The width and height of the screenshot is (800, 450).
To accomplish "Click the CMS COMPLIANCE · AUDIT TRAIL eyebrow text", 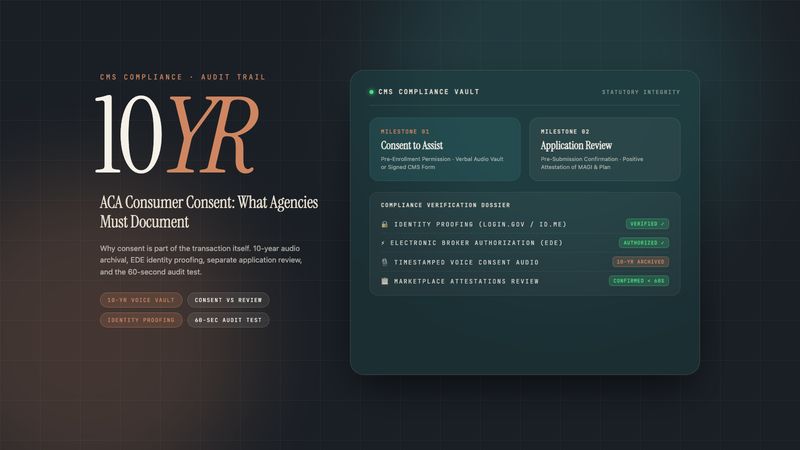I will click(x=183, y=77).
